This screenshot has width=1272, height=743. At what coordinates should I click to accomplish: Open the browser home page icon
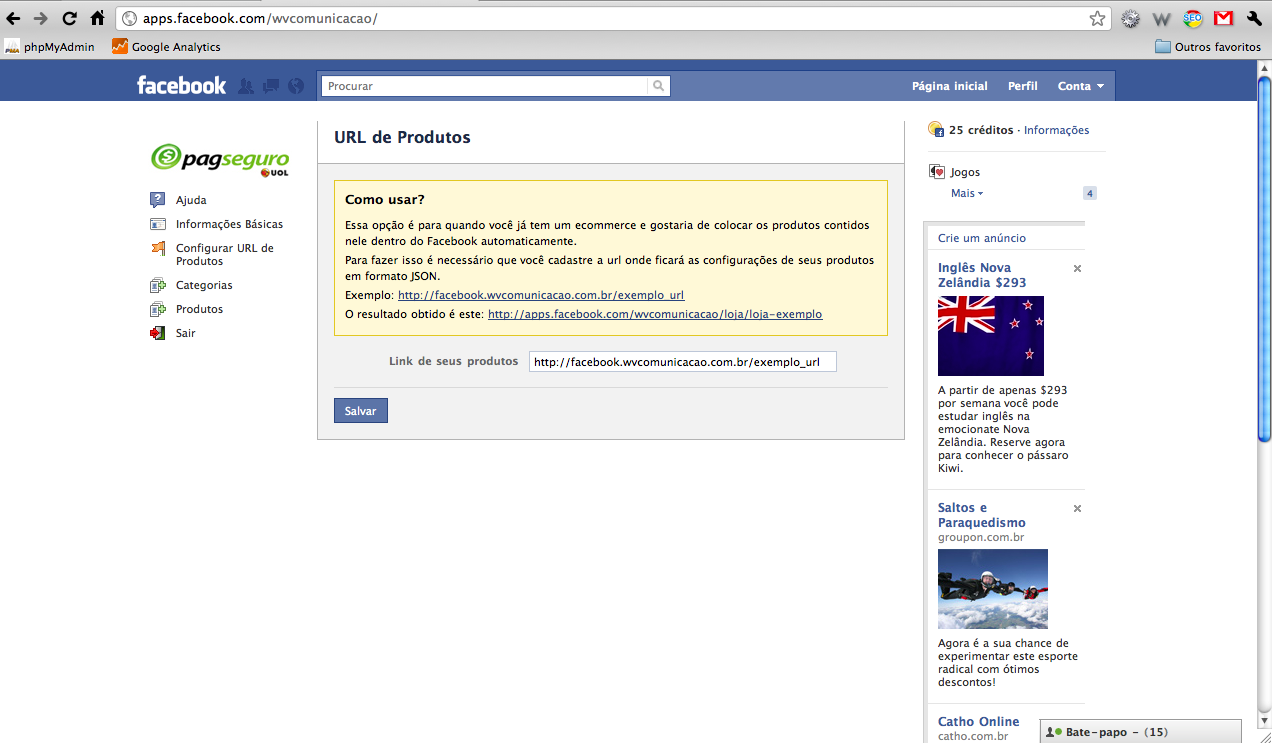point(97,18)
